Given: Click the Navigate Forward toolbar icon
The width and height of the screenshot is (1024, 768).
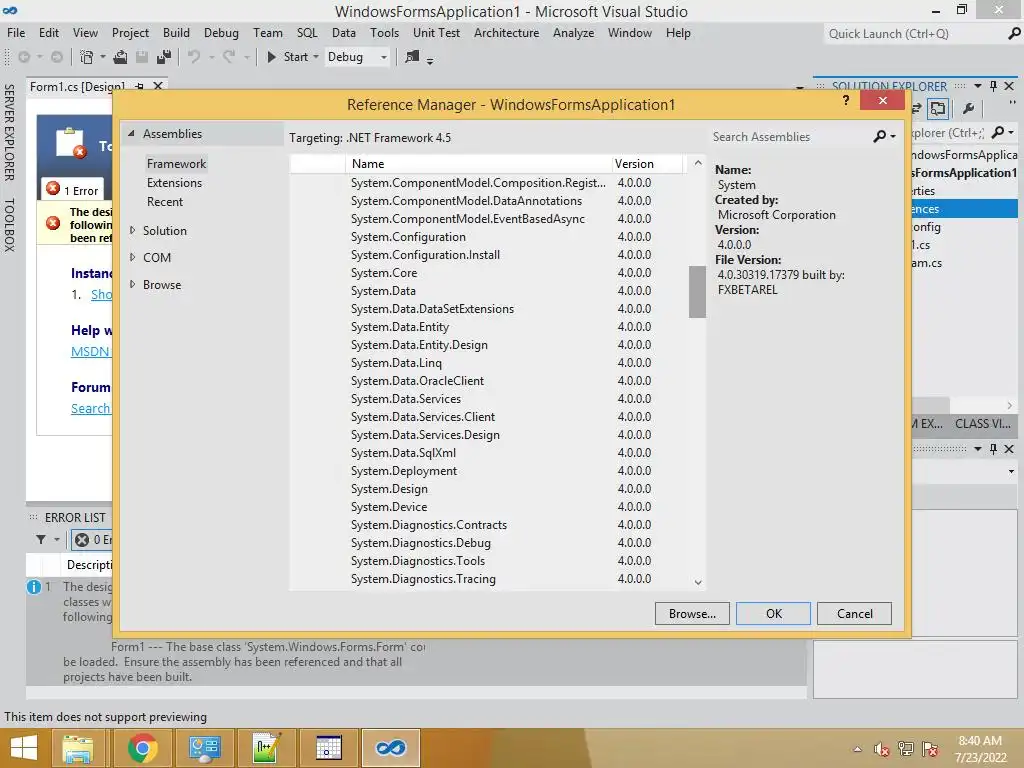Looking at the screenshot, I should click(x=57, y=57).
